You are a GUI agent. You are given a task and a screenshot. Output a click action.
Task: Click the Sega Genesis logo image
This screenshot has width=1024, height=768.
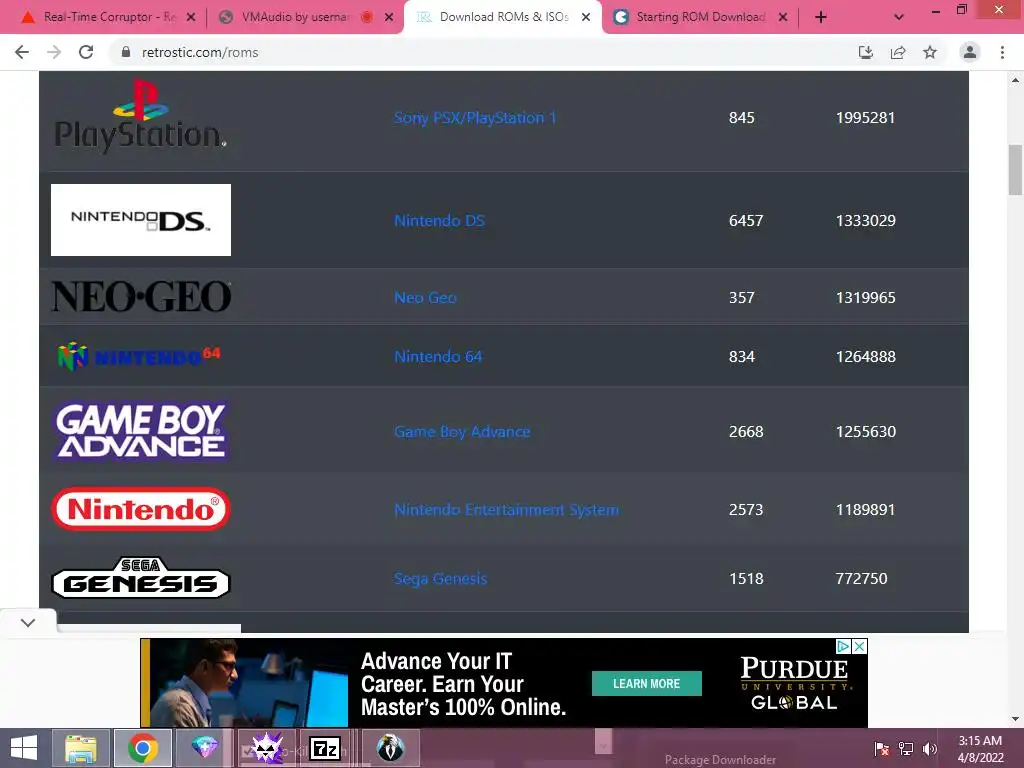[140, 578]
